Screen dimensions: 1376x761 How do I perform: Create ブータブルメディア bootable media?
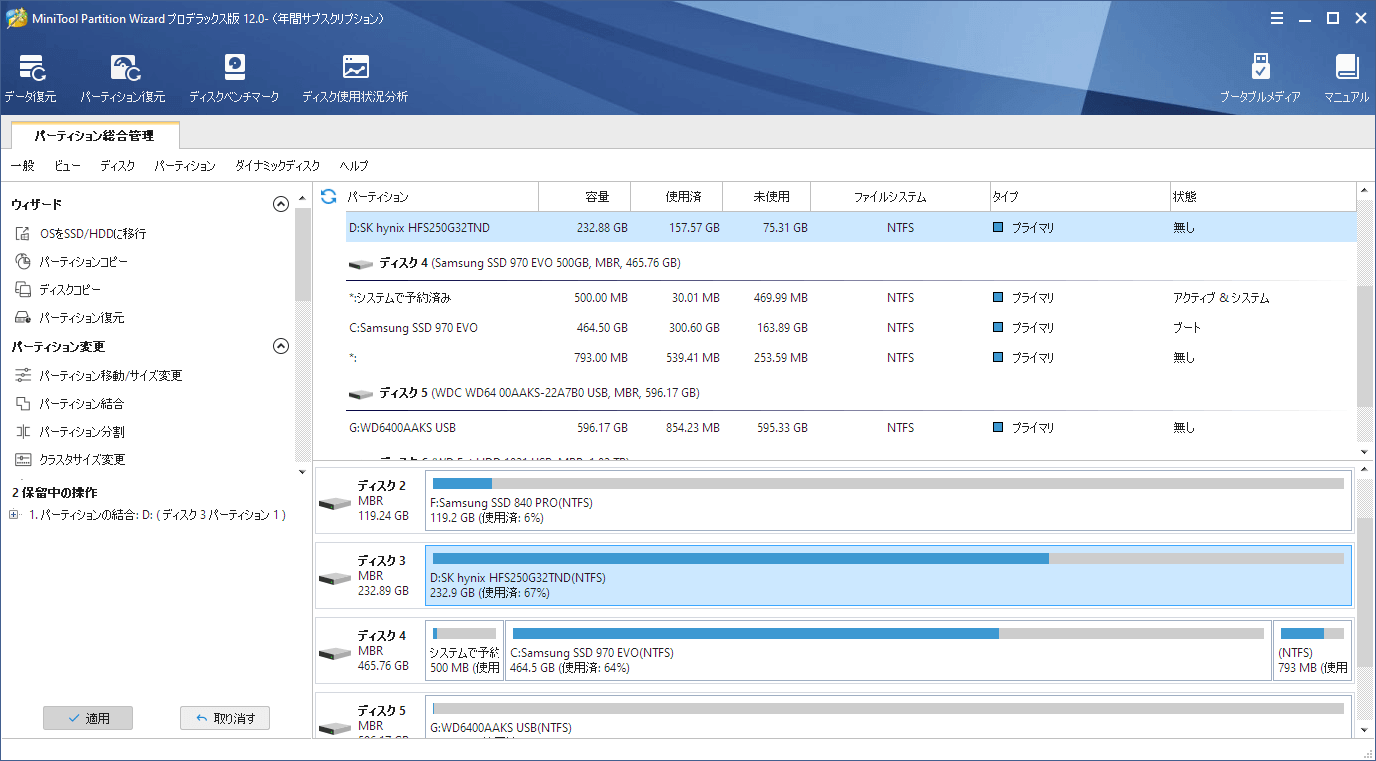click(x=1260, y=78)
